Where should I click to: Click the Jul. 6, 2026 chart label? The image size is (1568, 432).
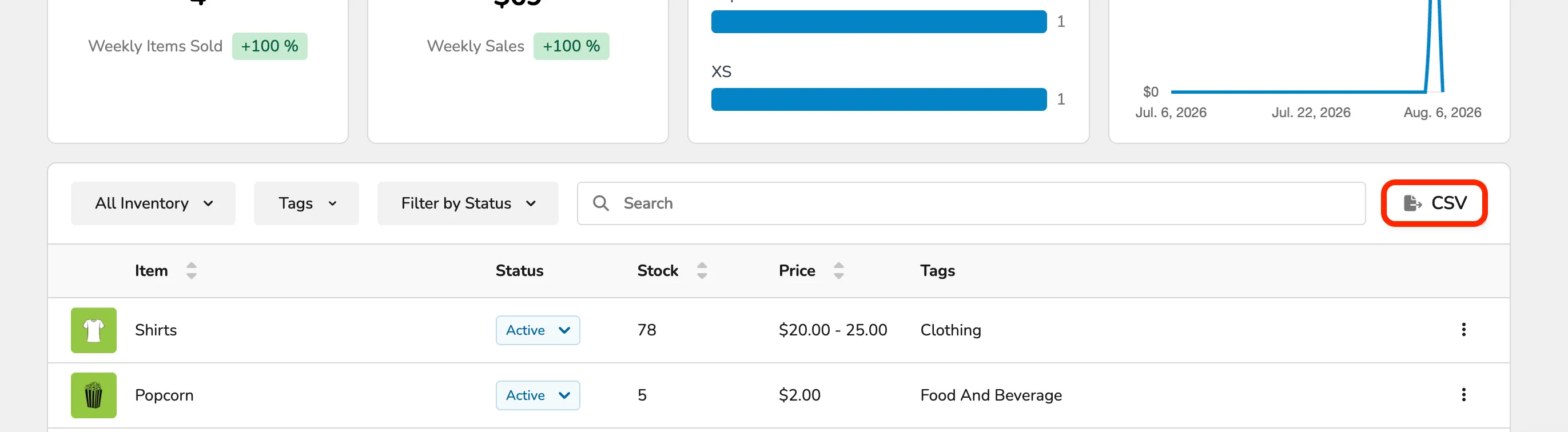coord(1171,113)
